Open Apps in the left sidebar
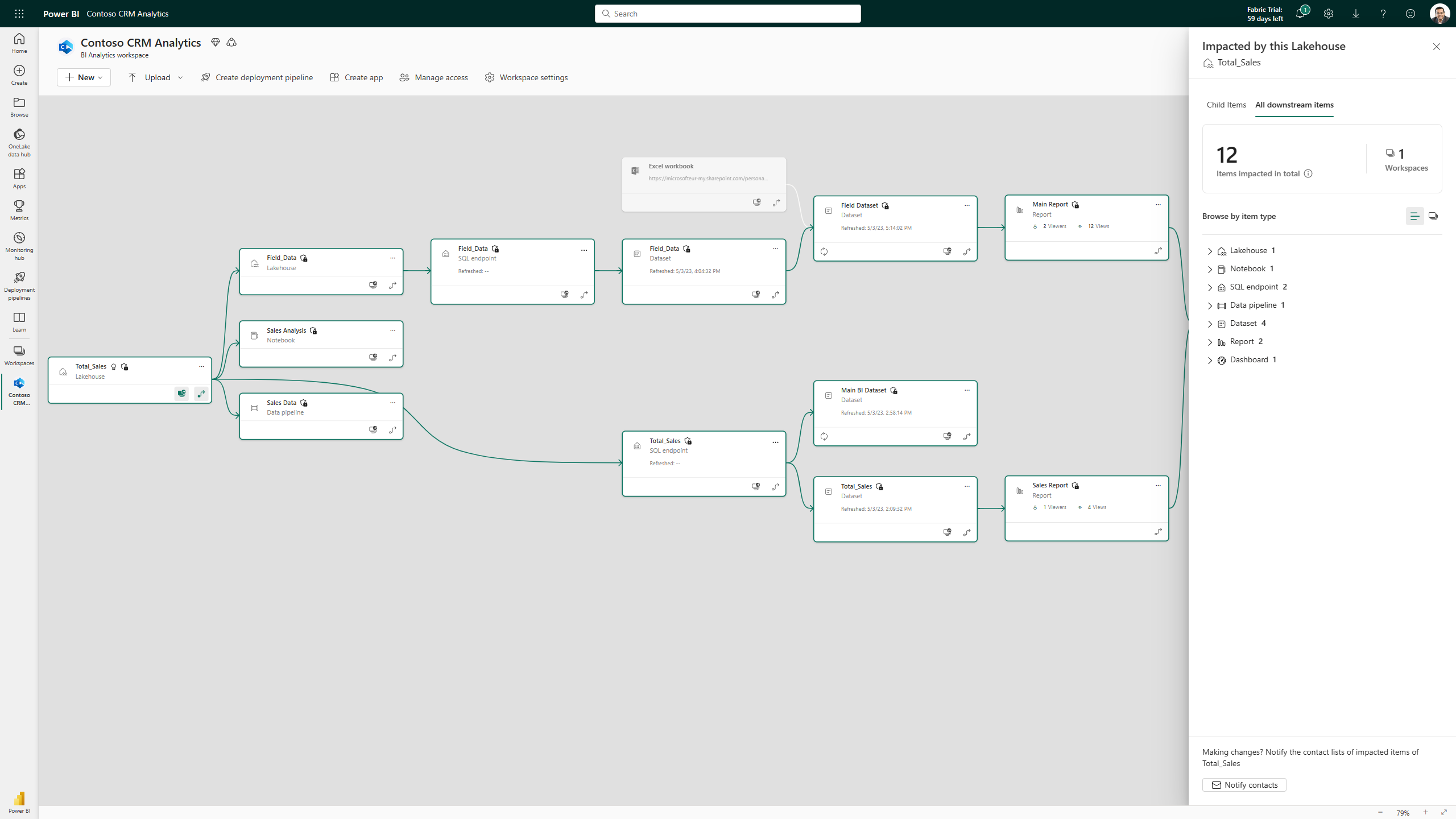This screenshot has height=819, width=1456. pyautogui.click(x=19, y=179)
